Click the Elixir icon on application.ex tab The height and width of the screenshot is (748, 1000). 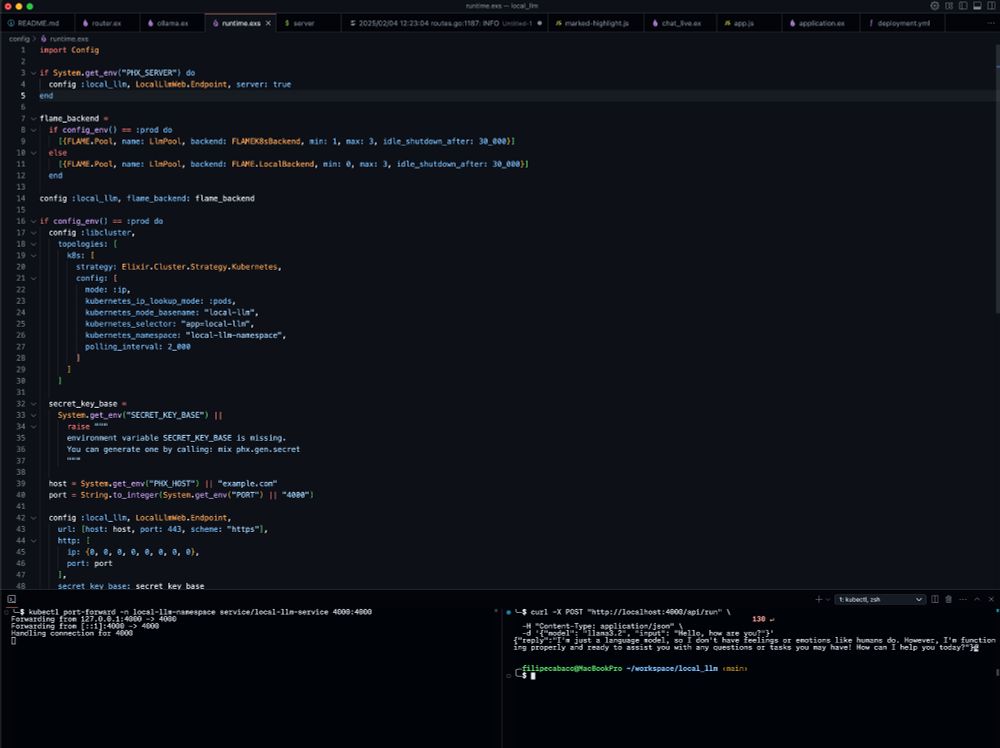pyautogui.click(x=793, y=23)
